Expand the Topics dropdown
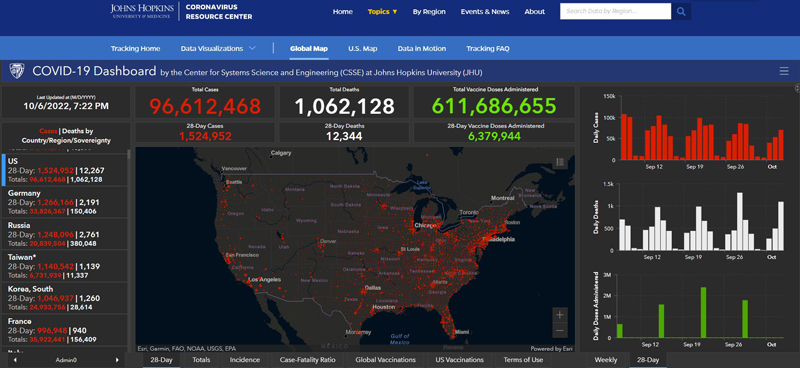 (383, 12)
